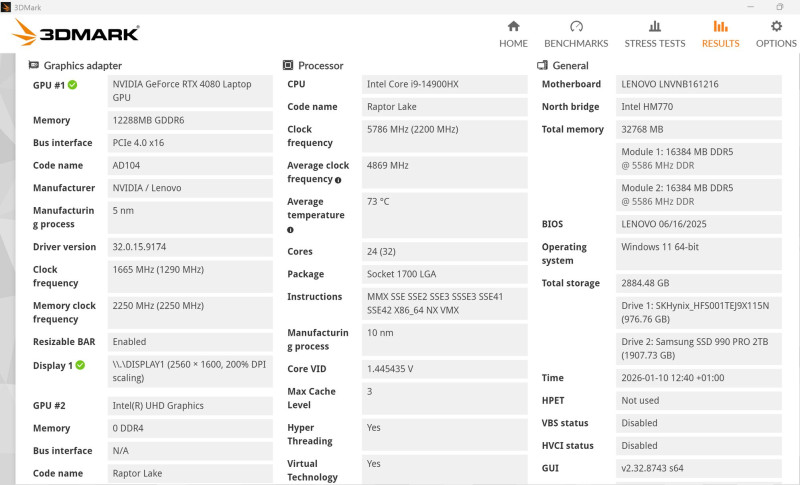Select the memory value 12288MB GDDR6
800x485 pixels.
(190, 120)
